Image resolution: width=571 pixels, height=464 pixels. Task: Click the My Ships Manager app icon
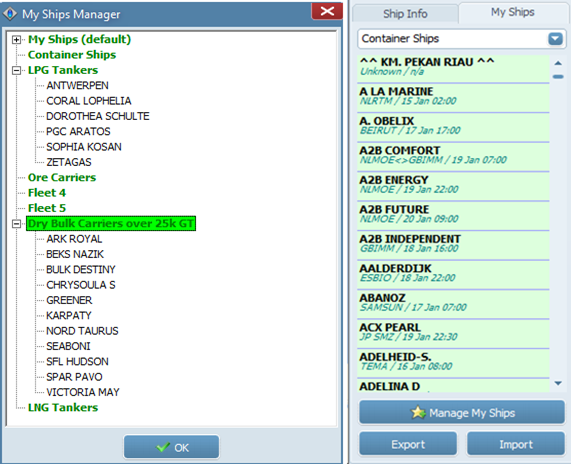(x=10, y=14)
